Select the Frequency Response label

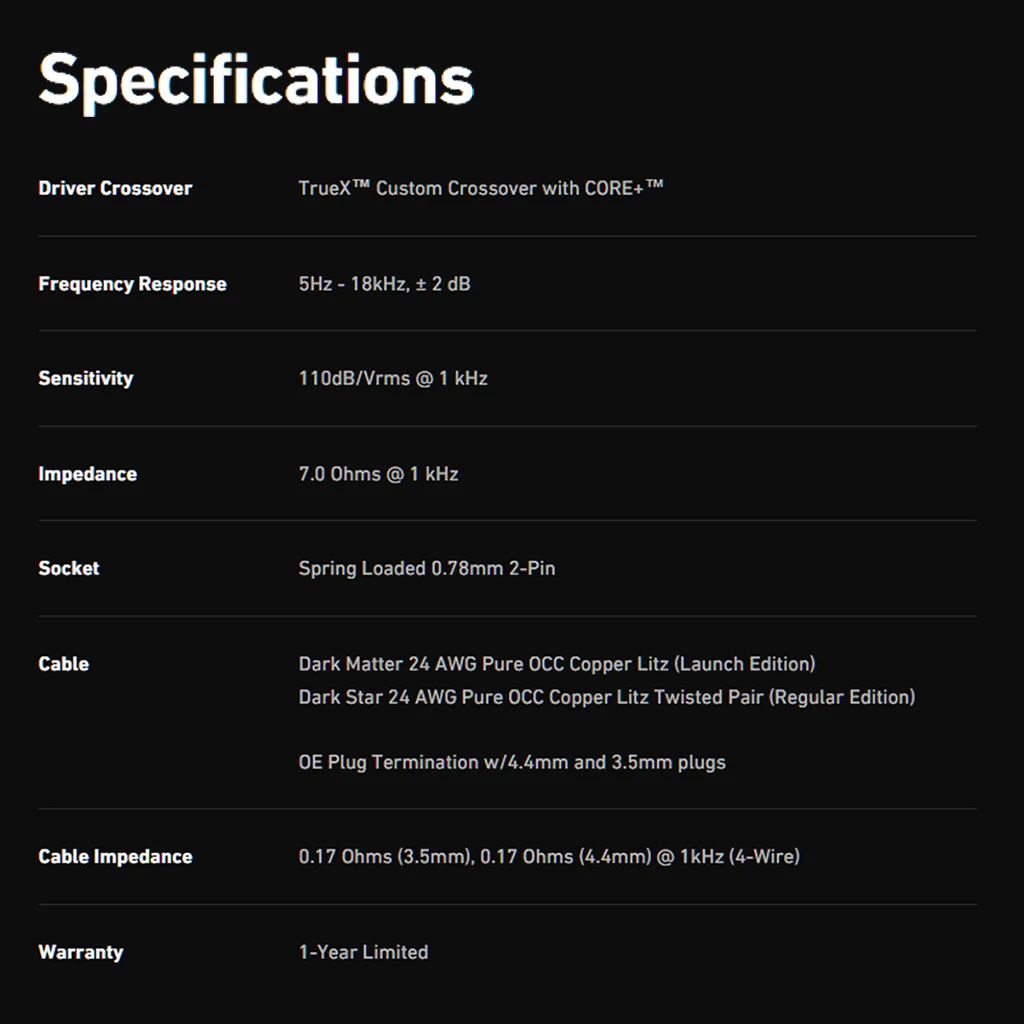(x=133, y=284)
